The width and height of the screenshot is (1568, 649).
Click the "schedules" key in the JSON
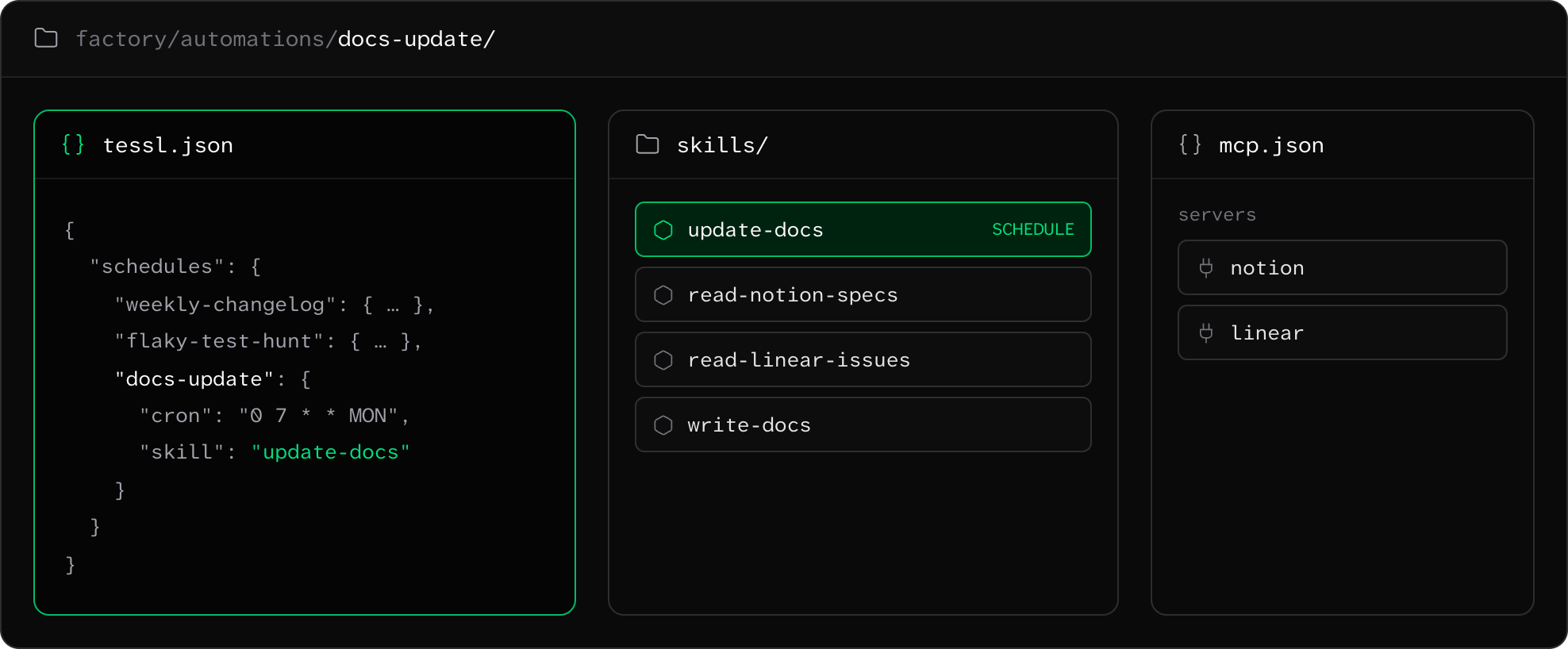157,267
